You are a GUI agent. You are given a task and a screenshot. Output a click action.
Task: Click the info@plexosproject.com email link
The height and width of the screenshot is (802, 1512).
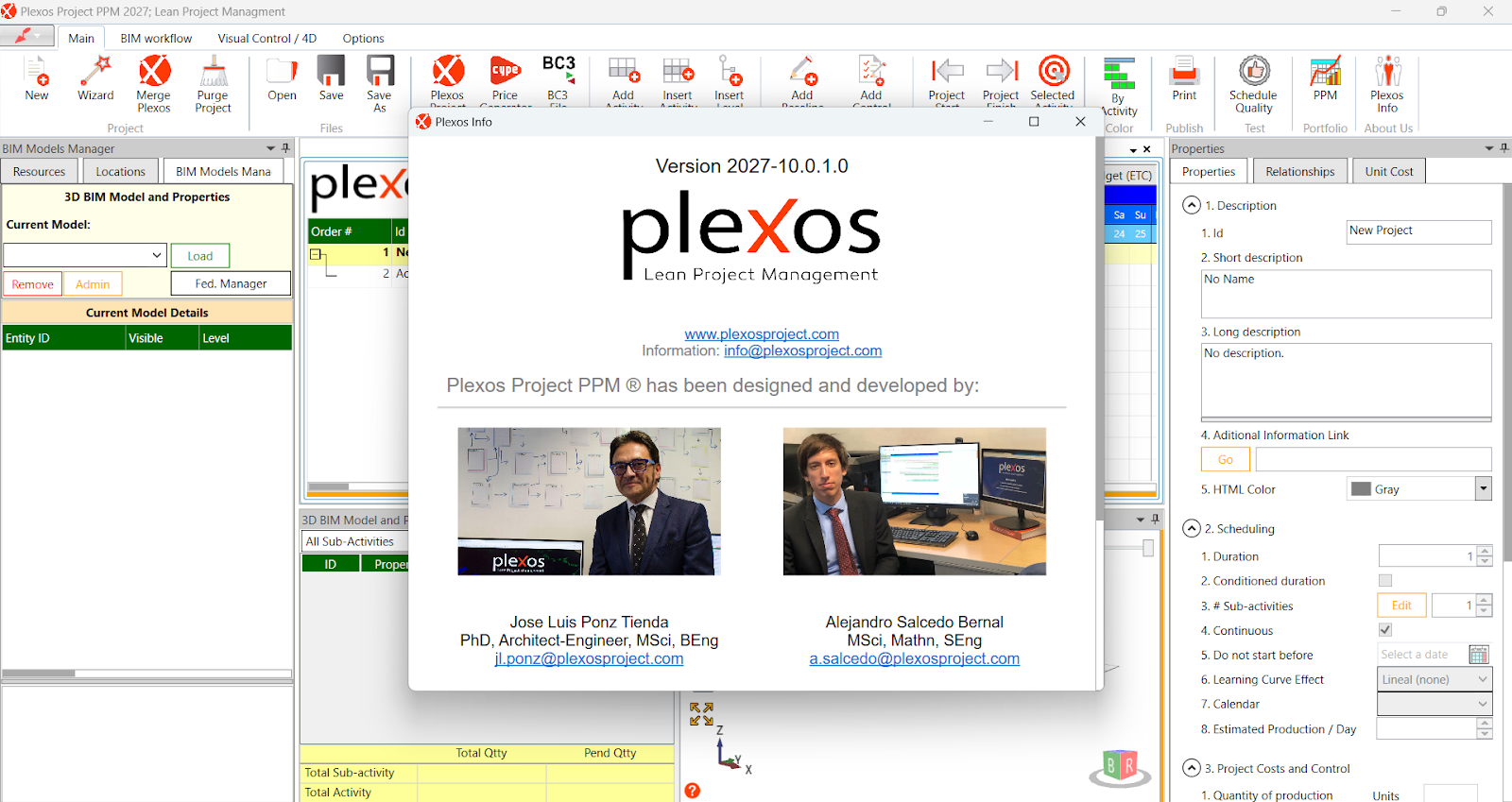click(x=803, y=350)
